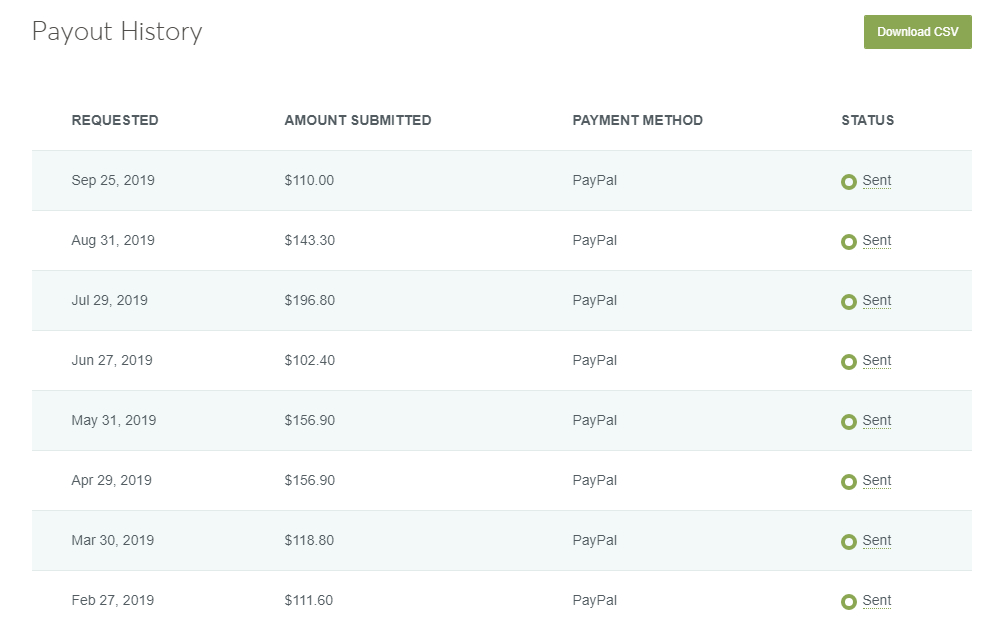Screen dimensions: 997x625
Task: Open the Sent link for the $143.30 payout
Action: (x=877, y=240)
